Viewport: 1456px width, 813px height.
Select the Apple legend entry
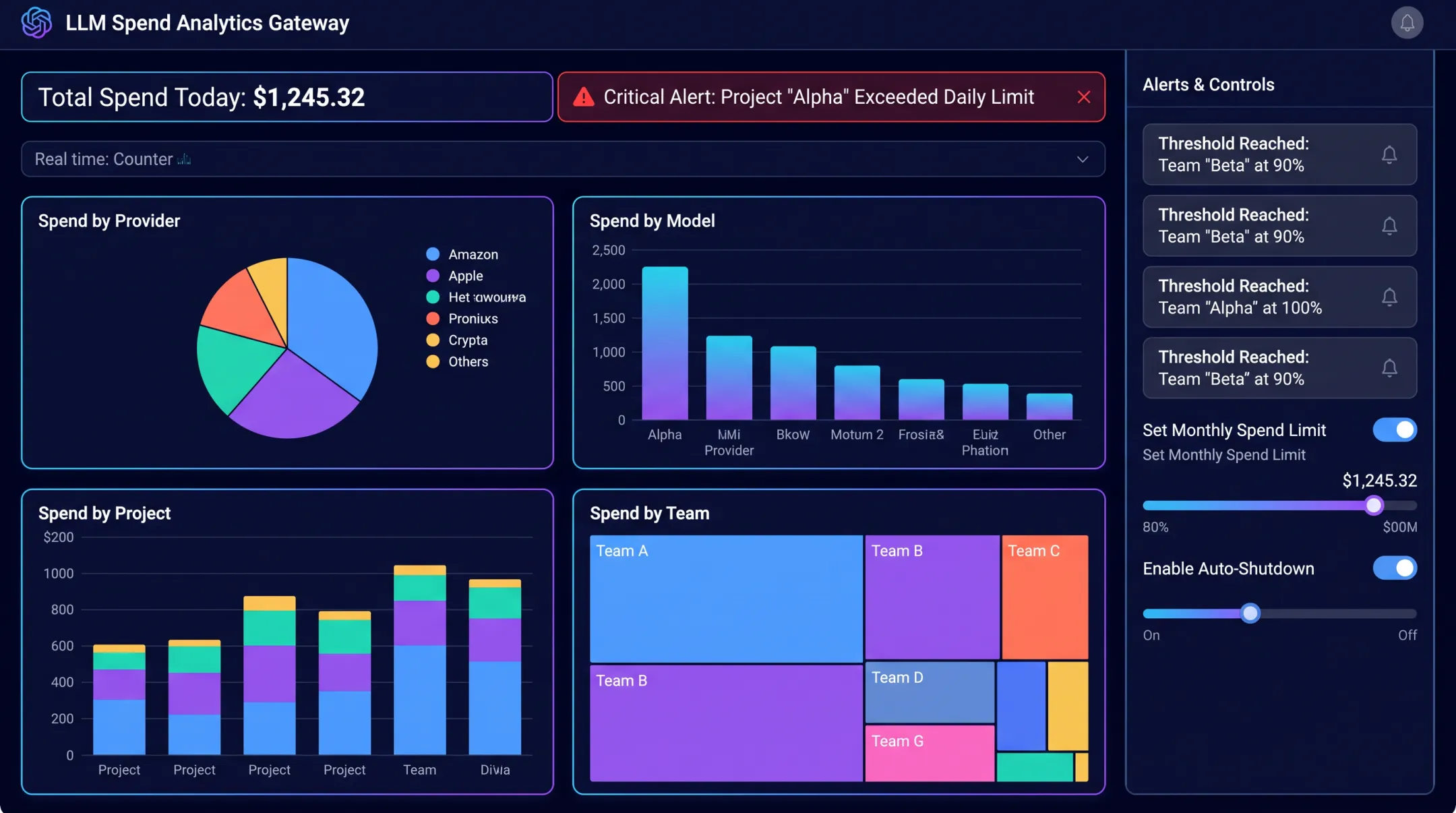[455, 276]
